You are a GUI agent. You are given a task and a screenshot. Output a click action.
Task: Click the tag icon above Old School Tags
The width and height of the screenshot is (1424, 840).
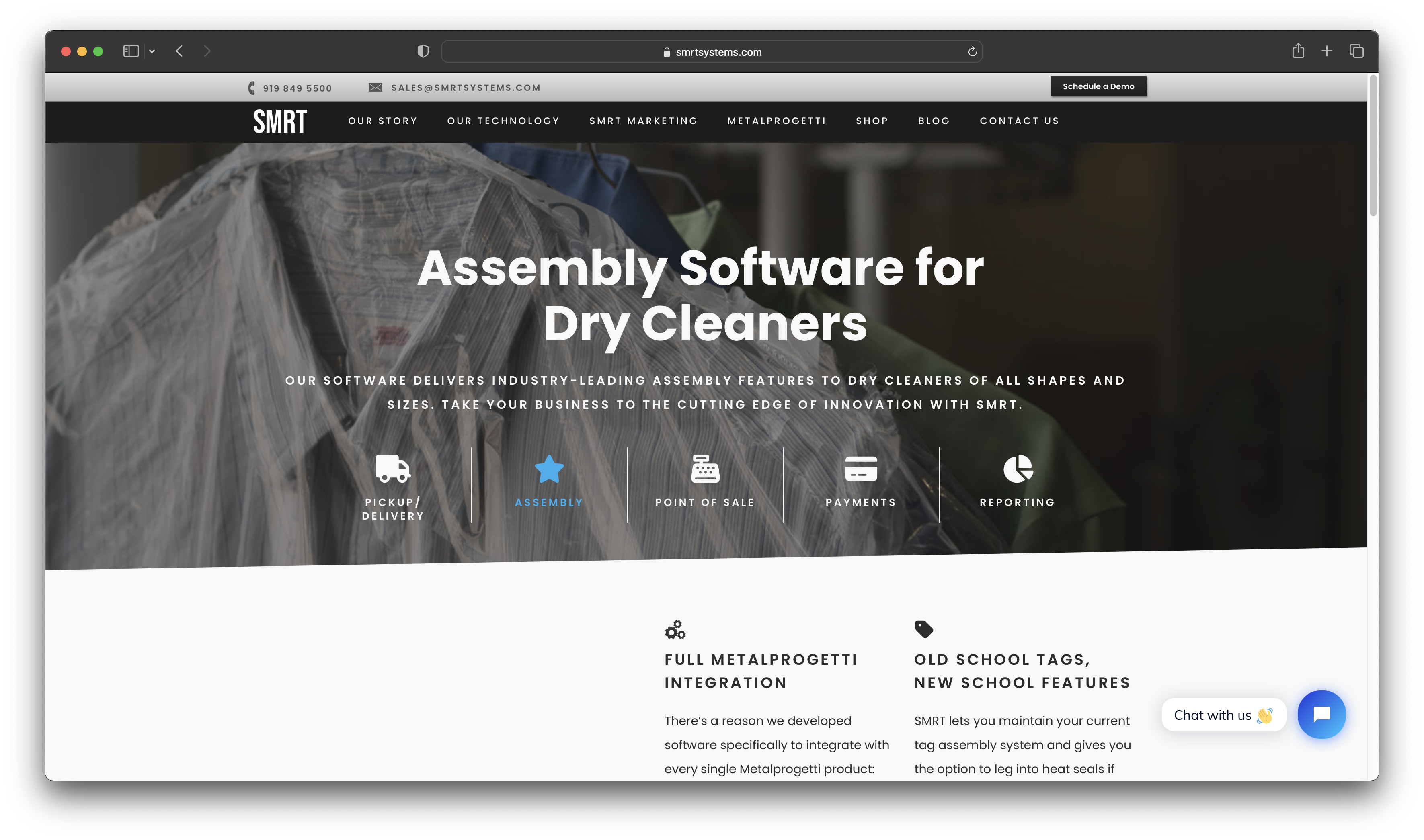pyautogui.click(x=924, y=629)
